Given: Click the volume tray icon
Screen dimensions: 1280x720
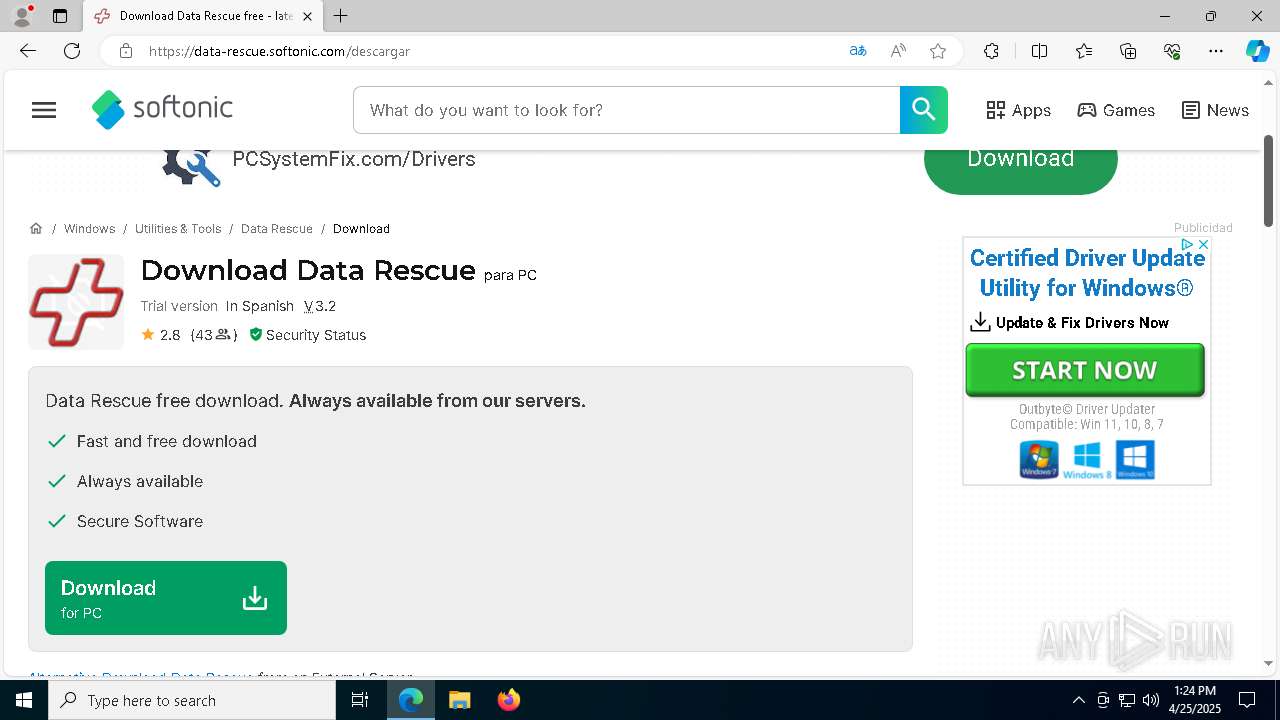Looking at the screenshot, I should (1151, 700).
